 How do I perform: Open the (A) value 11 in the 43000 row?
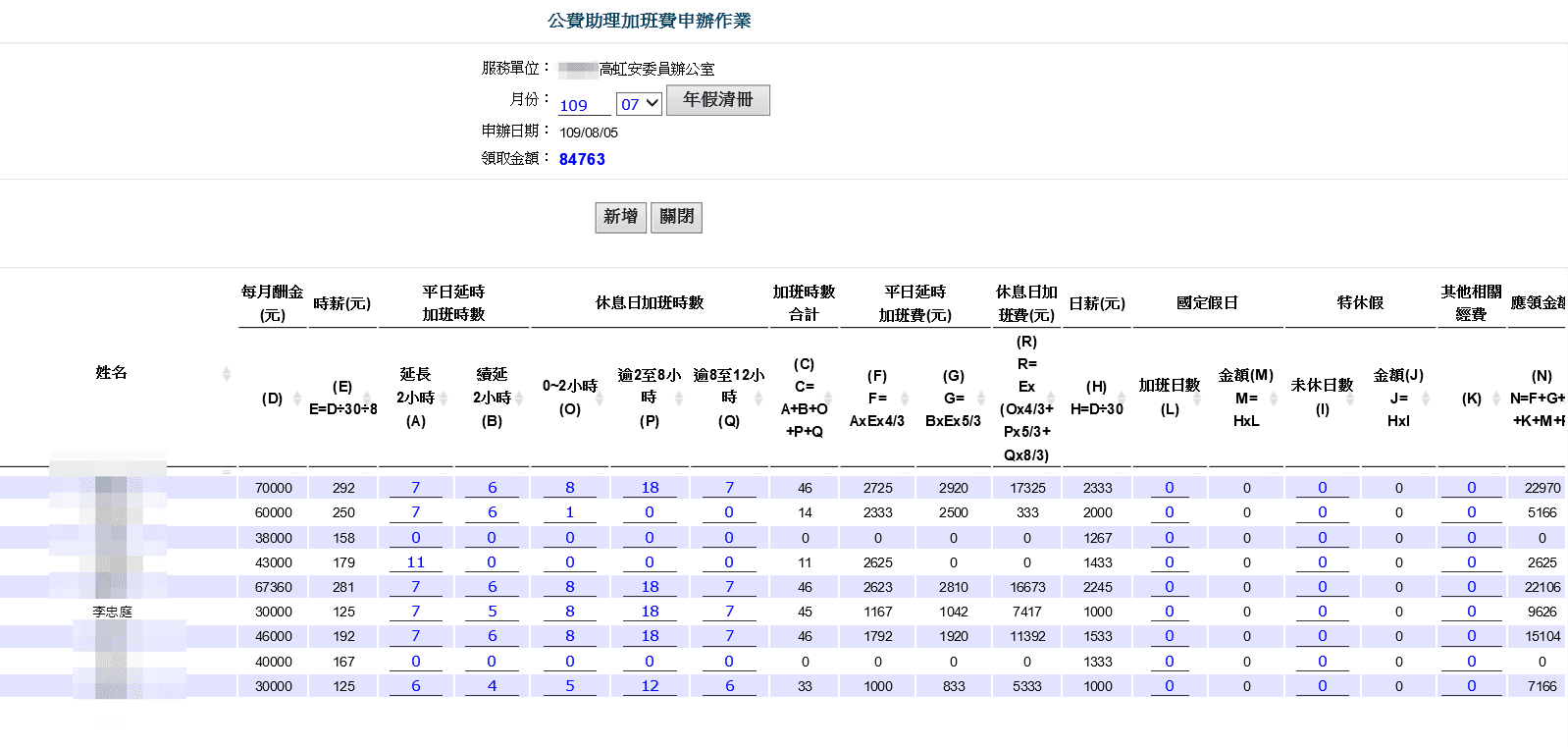tap(416, 562)
